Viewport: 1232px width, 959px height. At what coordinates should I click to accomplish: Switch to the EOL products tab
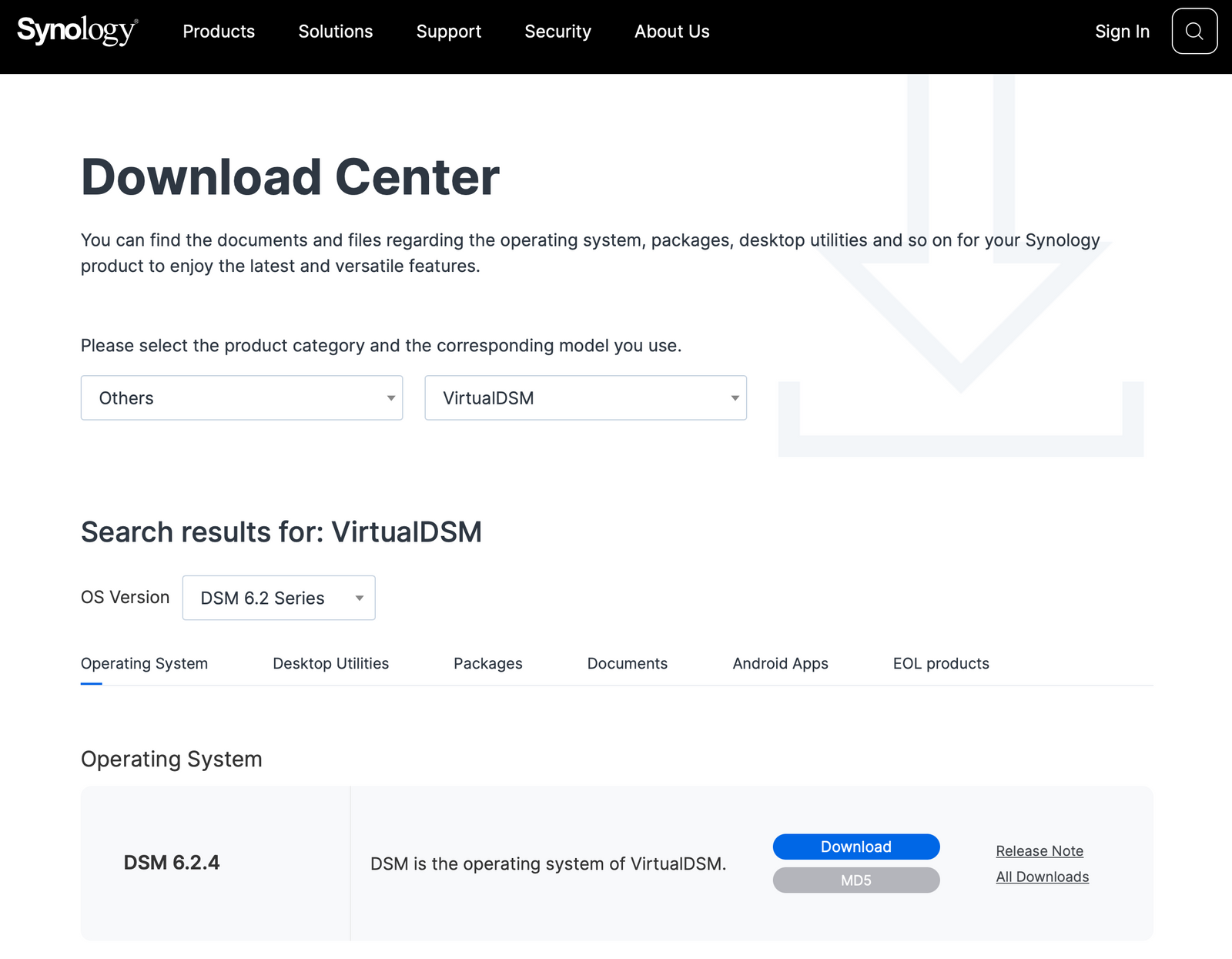click(940, 663)
